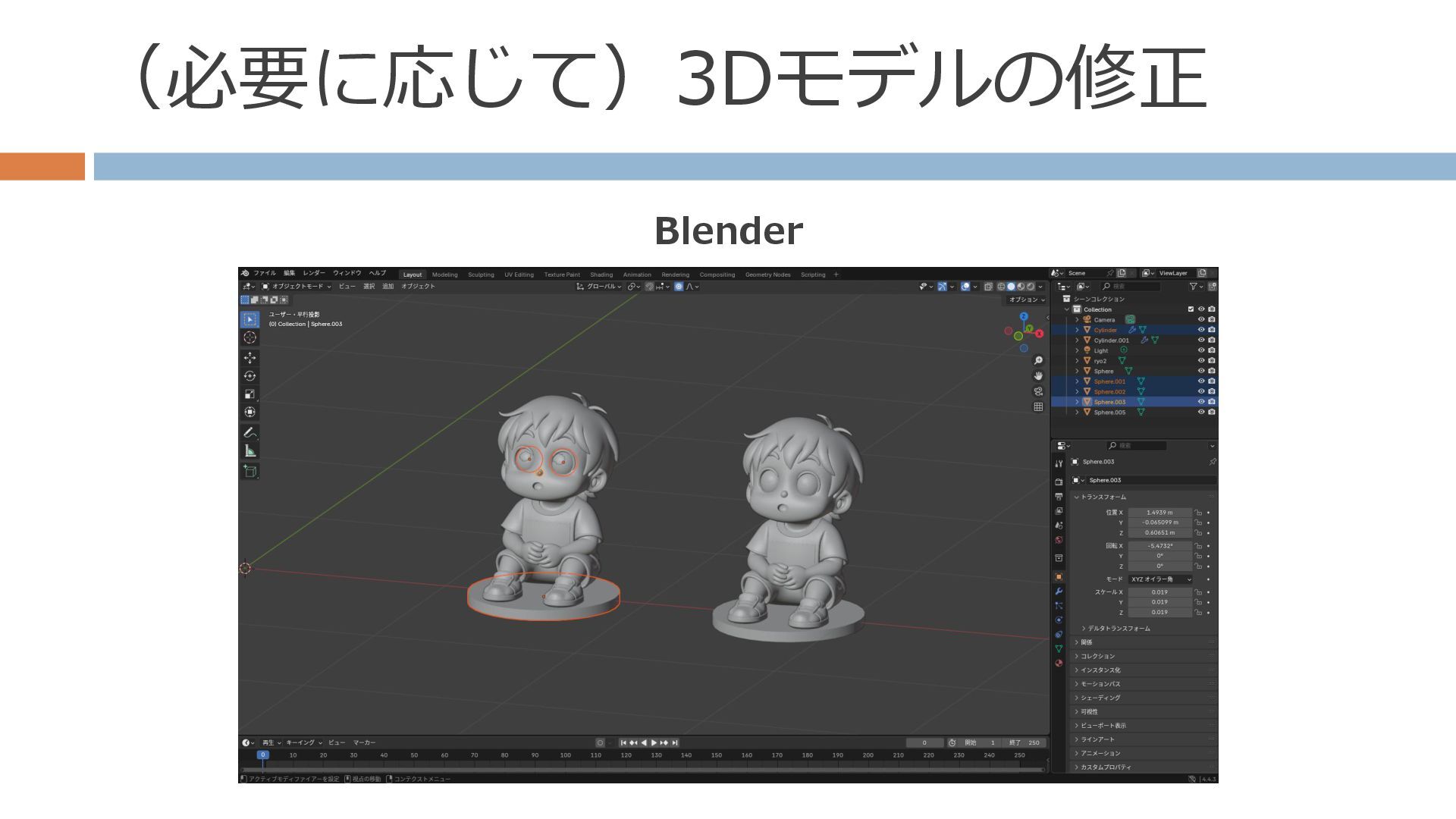Screen dimensions: 1456x819
Task: Switch to the Geometry Nodes workspace tab
Action: click(x=767, y=275)
